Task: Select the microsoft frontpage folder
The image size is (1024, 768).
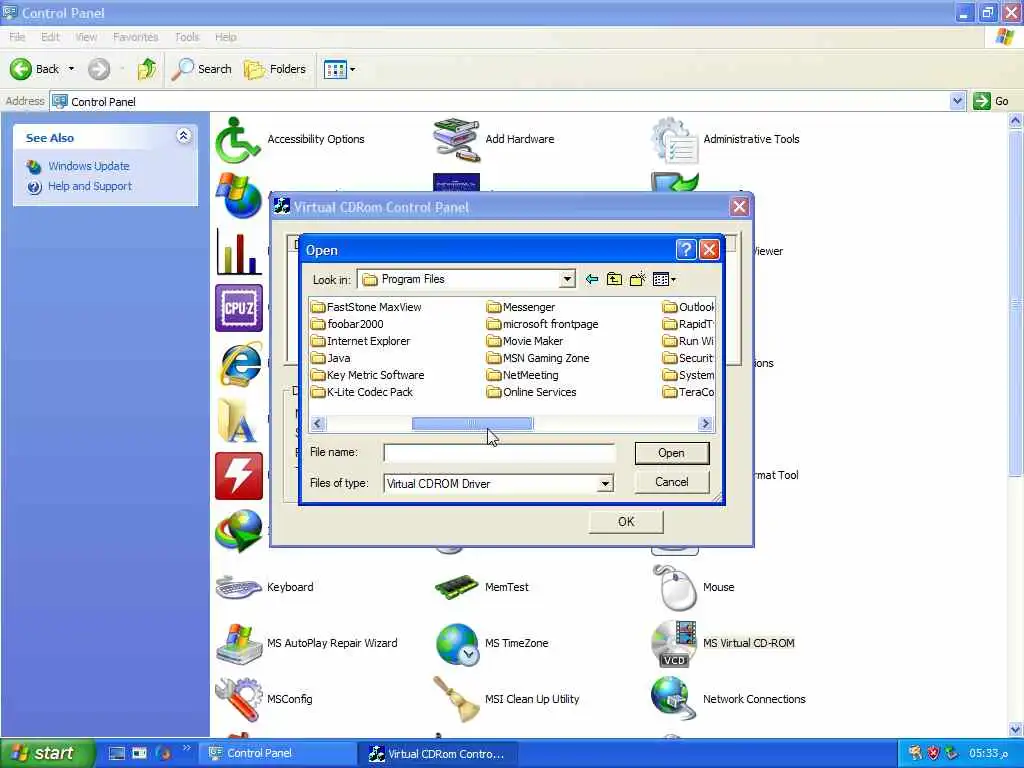Action: point(542,324)
